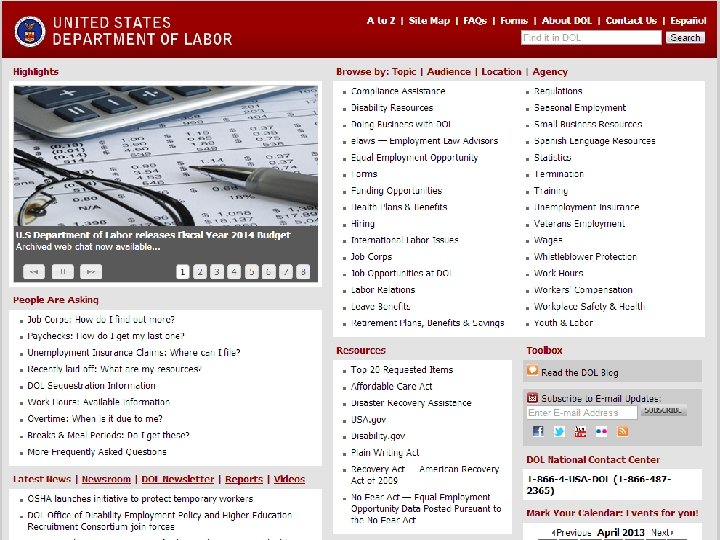The height and width of the screenshot is (540, 720).
Task: Click the Department of Labor seal logo
Action: pos(30,31)
